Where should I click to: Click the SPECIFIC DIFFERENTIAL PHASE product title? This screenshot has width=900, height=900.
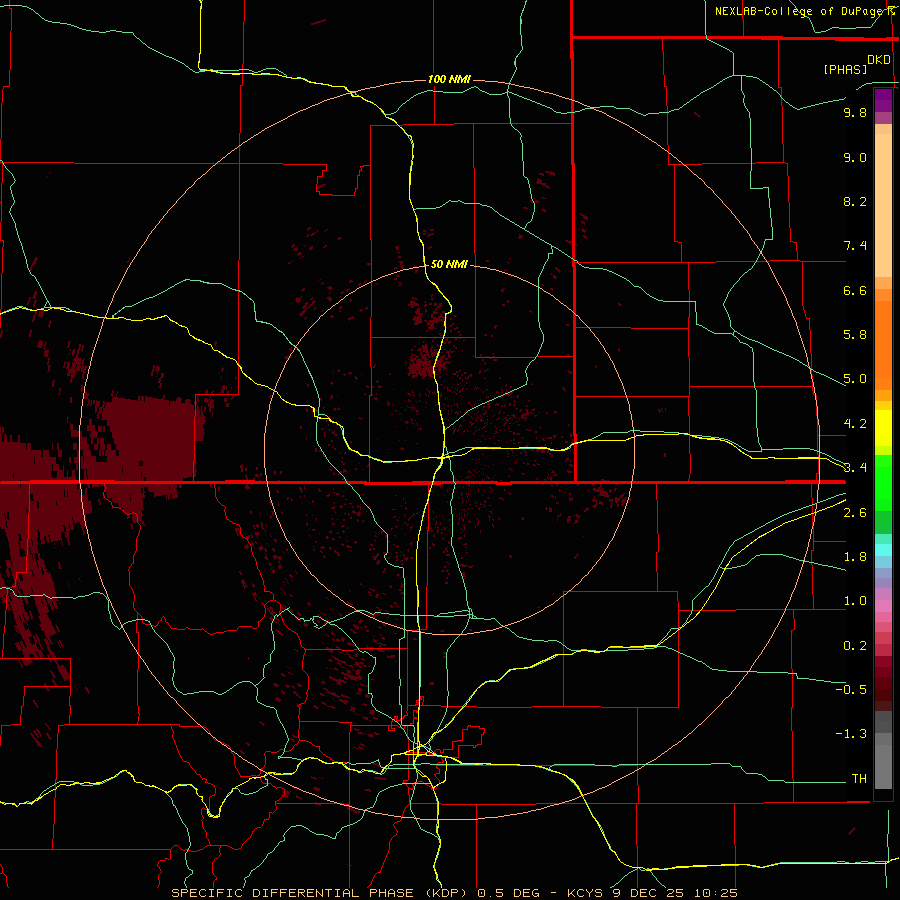[292, 893]
